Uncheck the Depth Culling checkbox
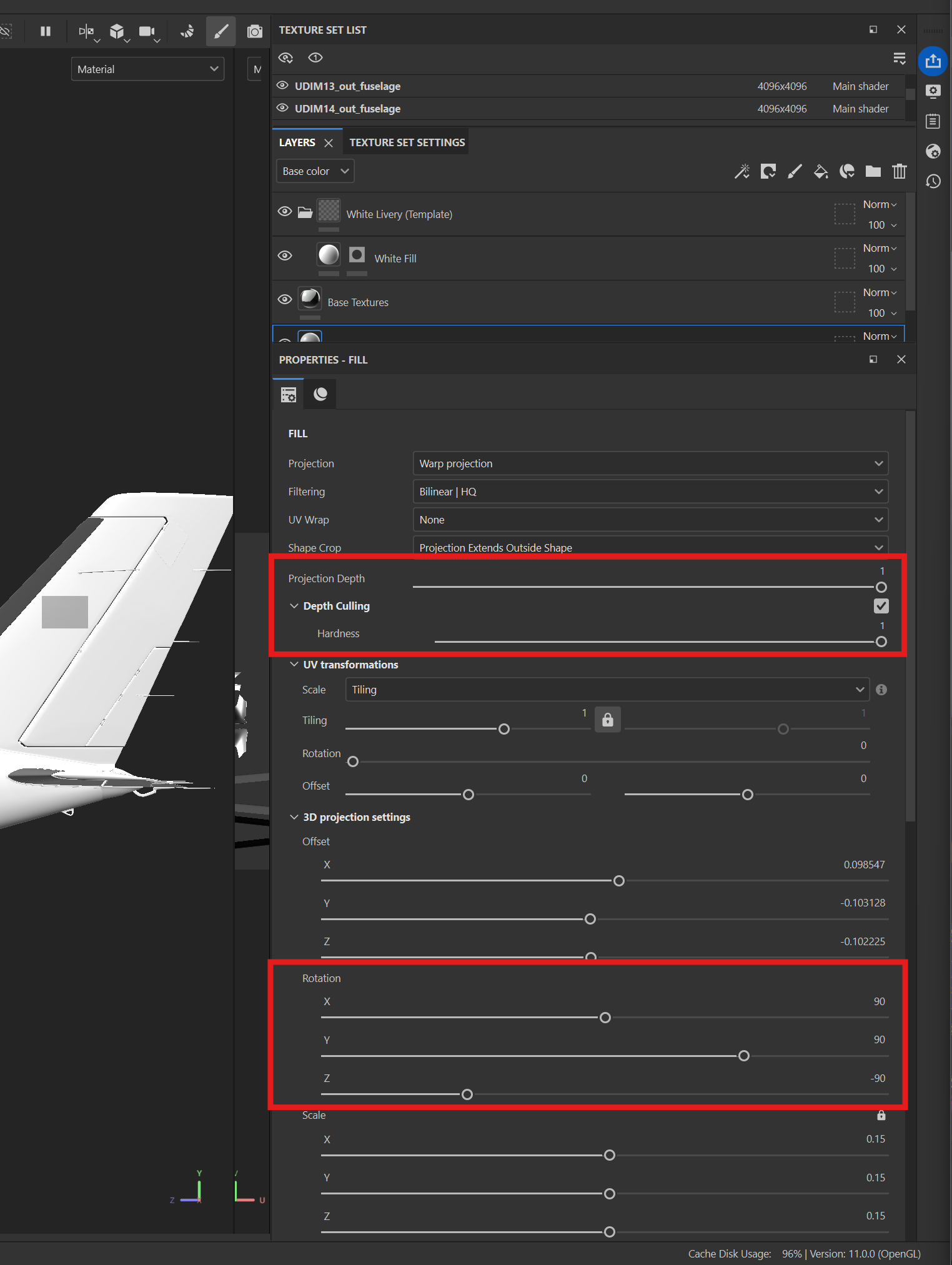The image size is (952, 1265). point(881,606)
